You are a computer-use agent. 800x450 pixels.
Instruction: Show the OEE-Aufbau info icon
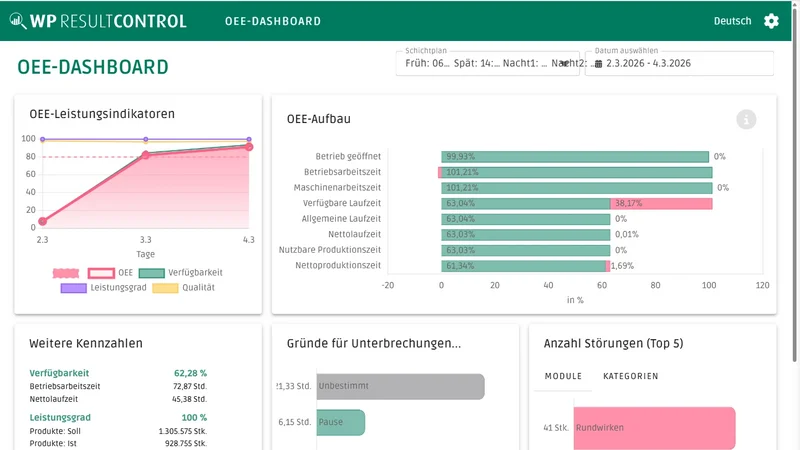click(x=746, y=119)
